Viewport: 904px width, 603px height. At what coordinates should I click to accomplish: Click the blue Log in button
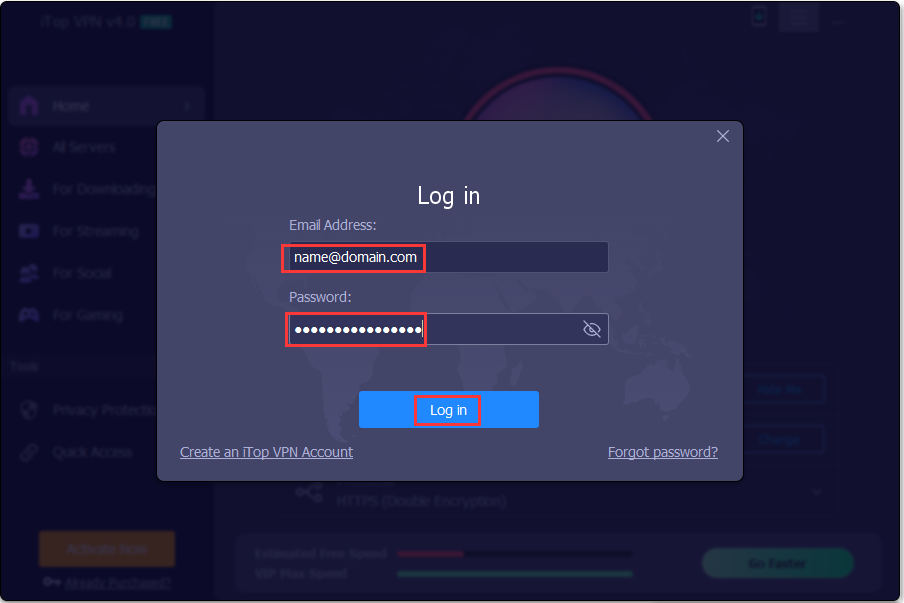[x=449, y=409]
